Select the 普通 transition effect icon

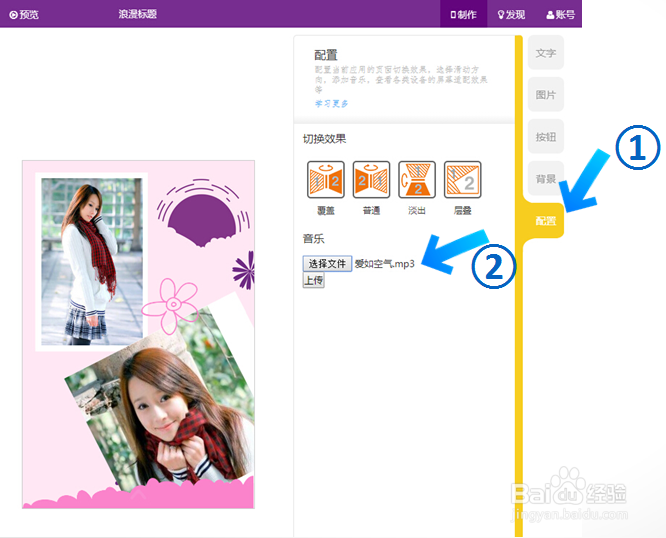tap(371, 180)
